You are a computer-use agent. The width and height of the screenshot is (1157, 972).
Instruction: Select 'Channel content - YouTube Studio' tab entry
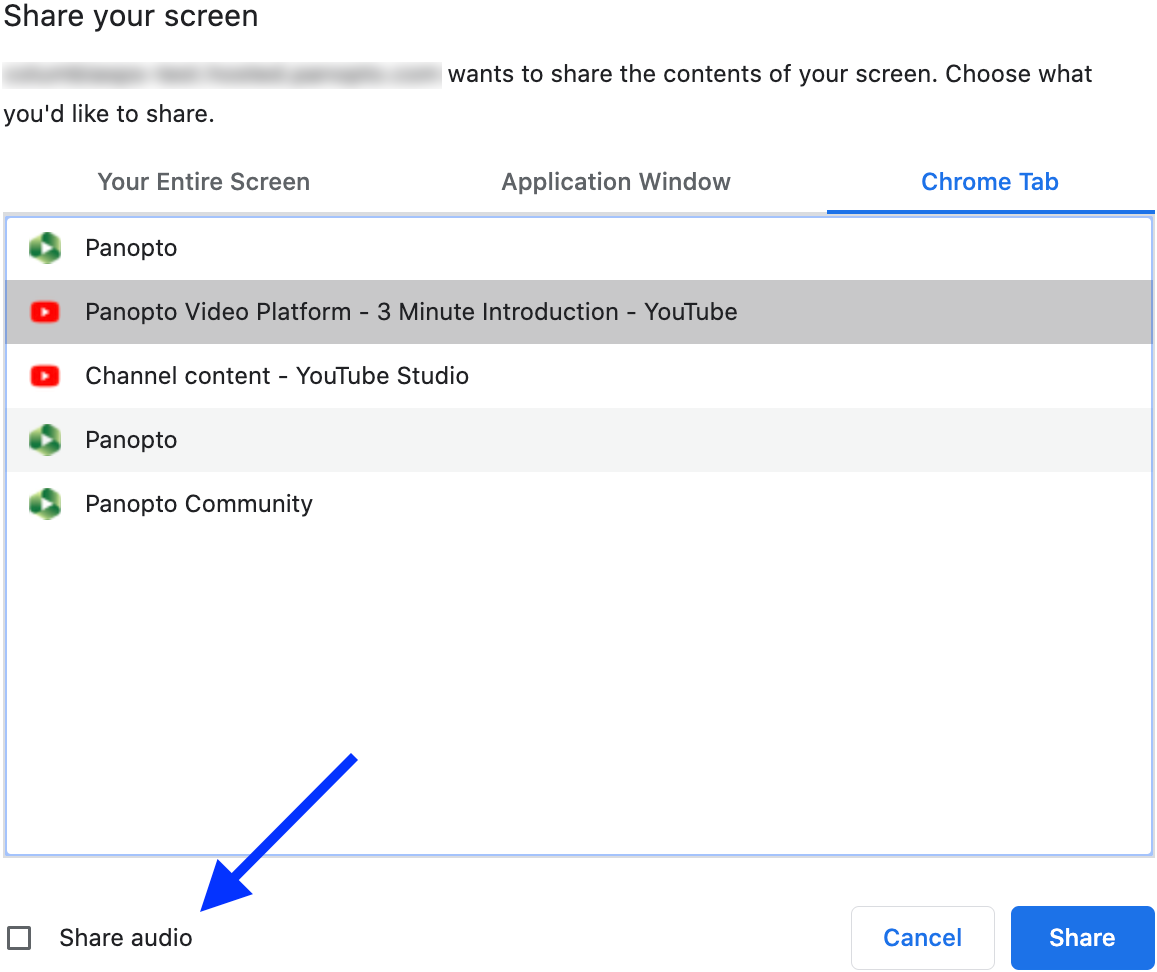(x=578, y=376)
